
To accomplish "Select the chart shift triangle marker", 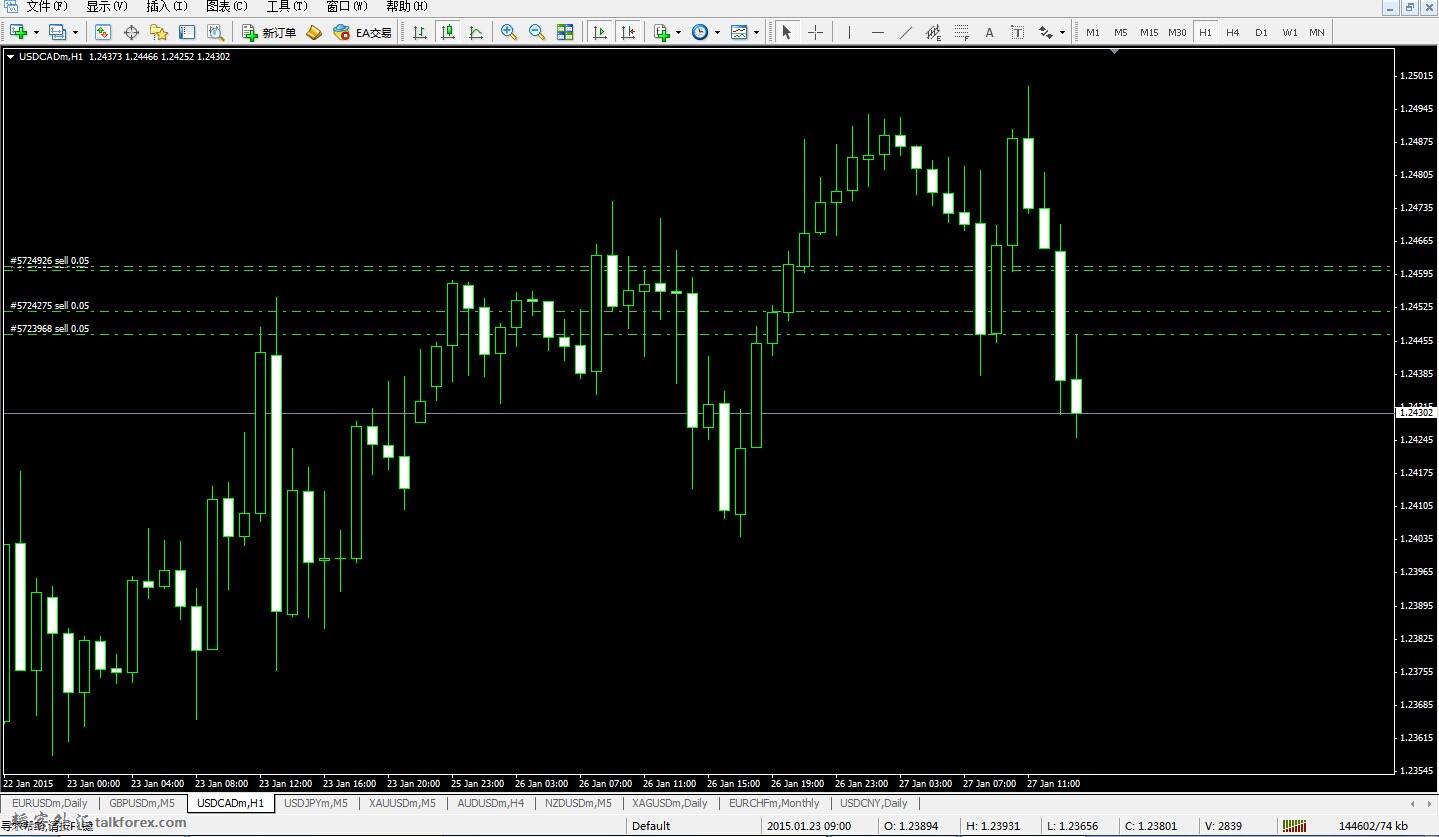I will pyautogui.click(x=1114, y=52).
